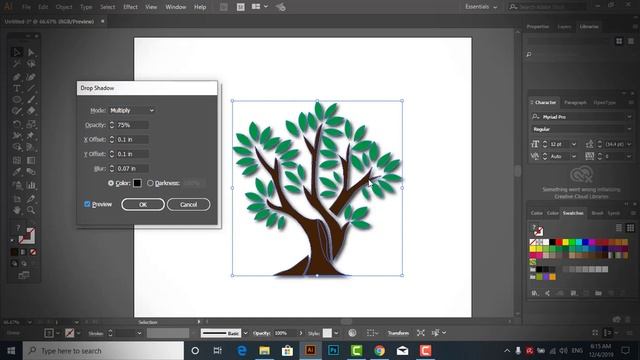640x360 pixels.
Task: Select the Pen tool
Action: 17,77
